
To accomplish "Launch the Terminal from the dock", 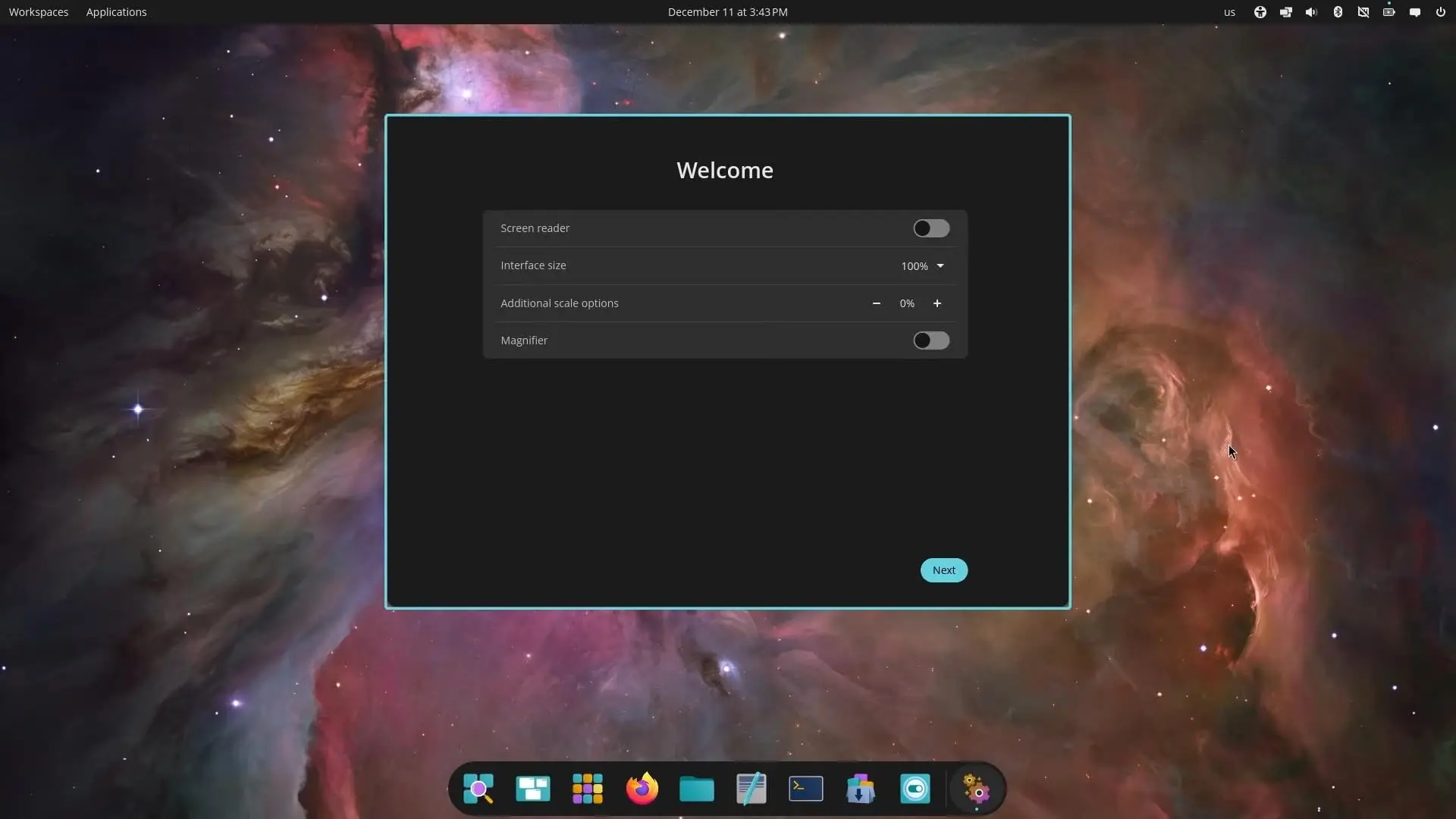I will click(x=806, y=789).
